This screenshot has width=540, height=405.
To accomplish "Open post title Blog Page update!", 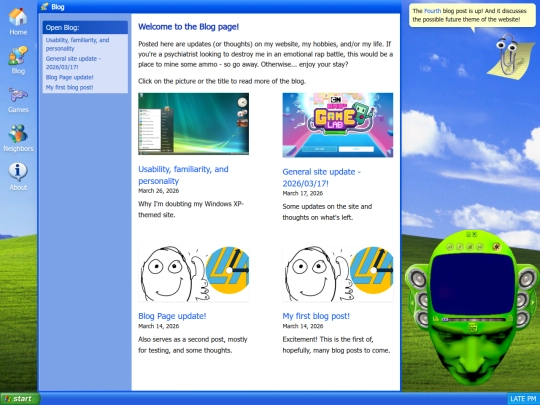I will tap(172, 316).
